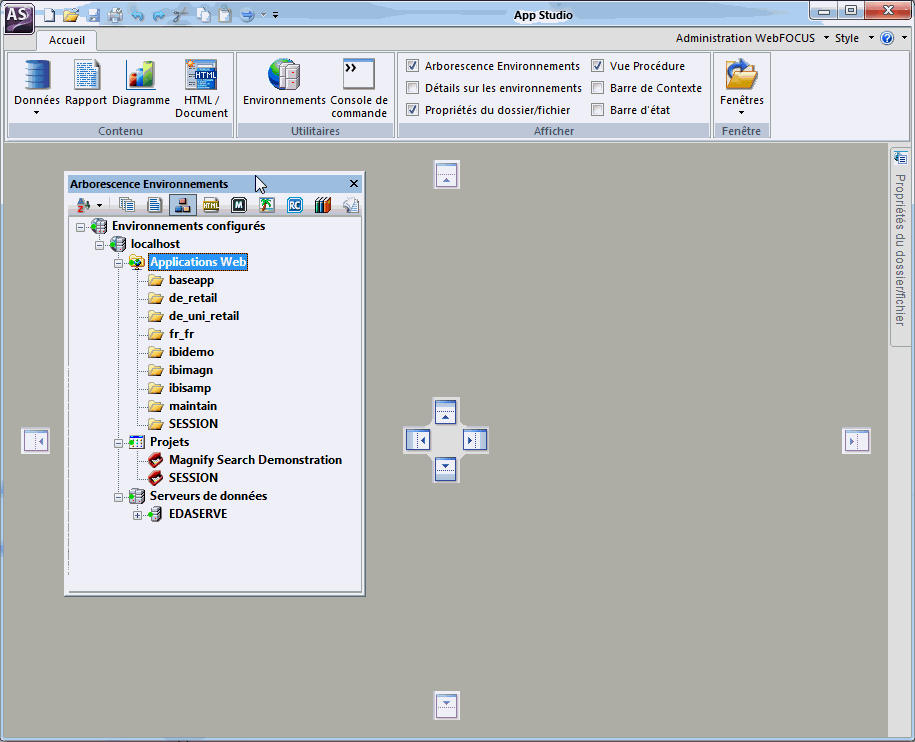The height and width of the screenshot is (742, 915).
Task: Click the Copy icon in quick access toolbar
Action: pos(203,15)
